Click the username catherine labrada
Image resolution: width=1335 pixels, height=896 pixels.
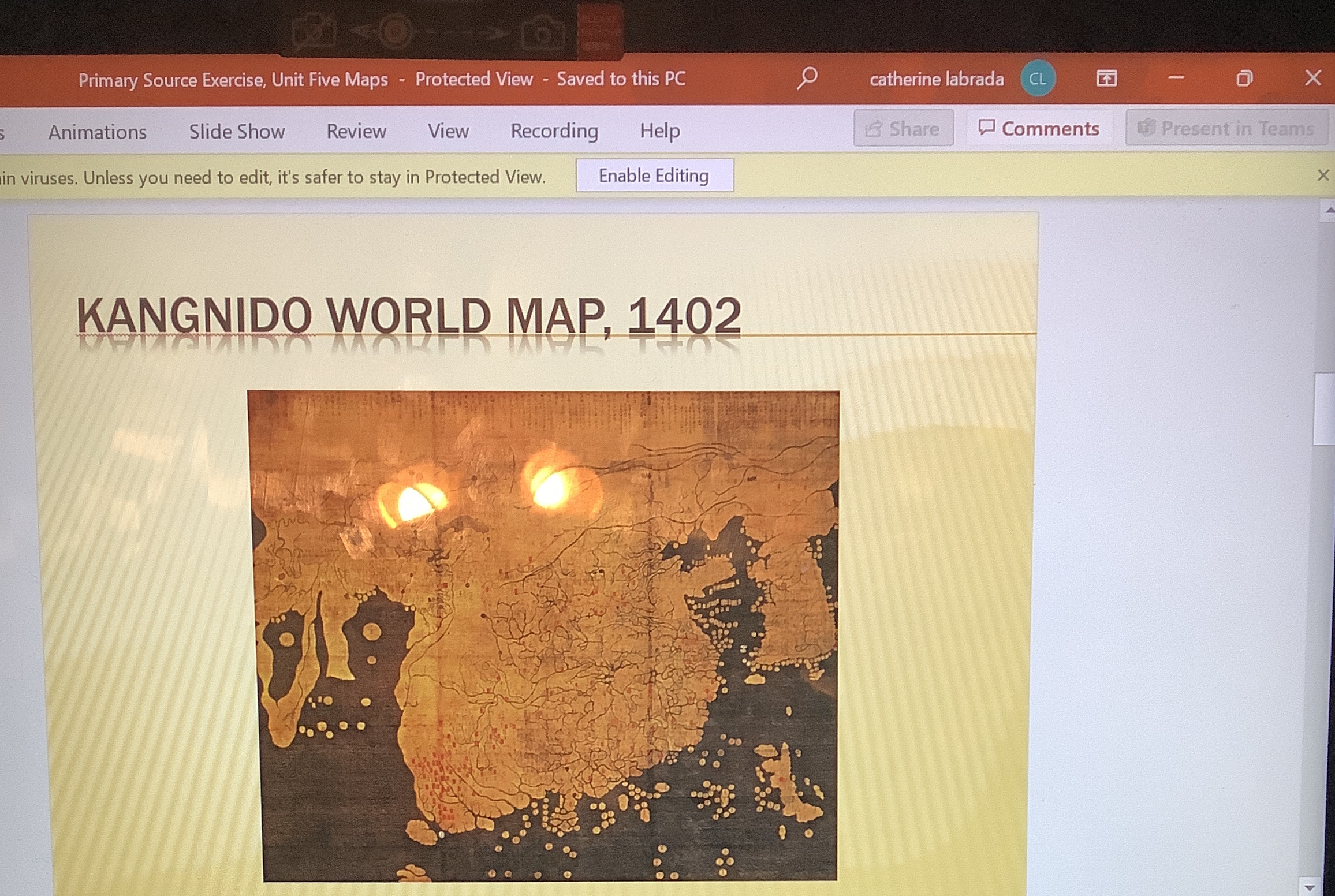click(x=936, y=80)
